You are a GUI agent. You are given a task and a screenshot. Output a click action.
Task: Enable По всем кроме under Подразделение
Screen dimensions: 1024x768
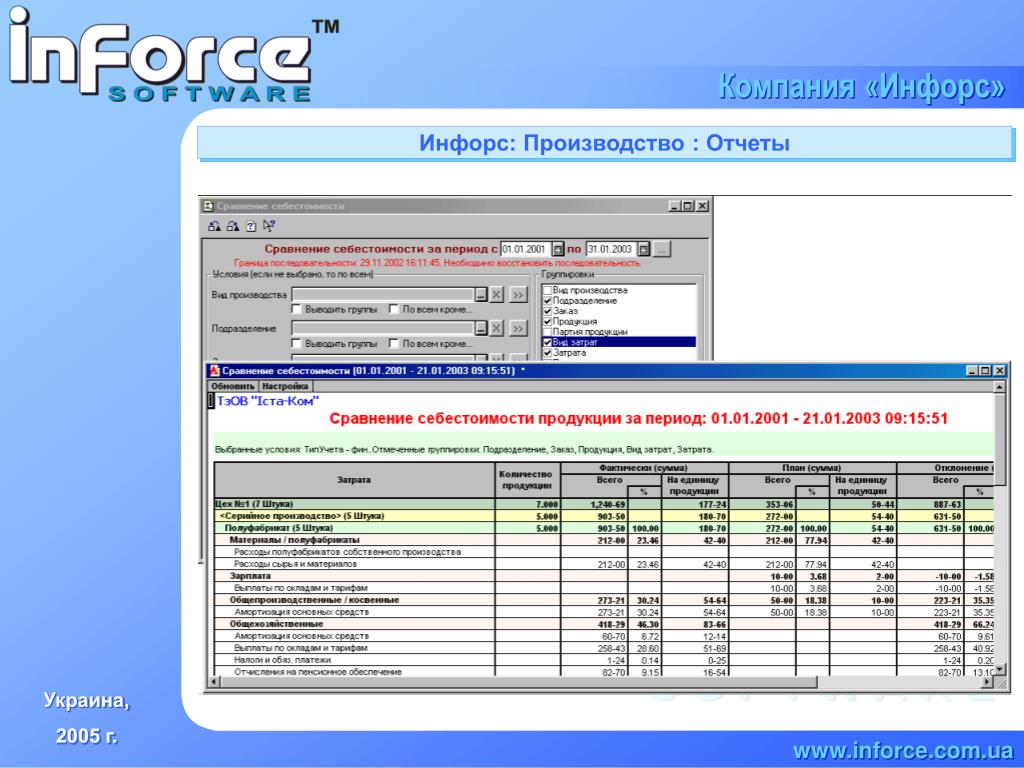coord(393,343)
